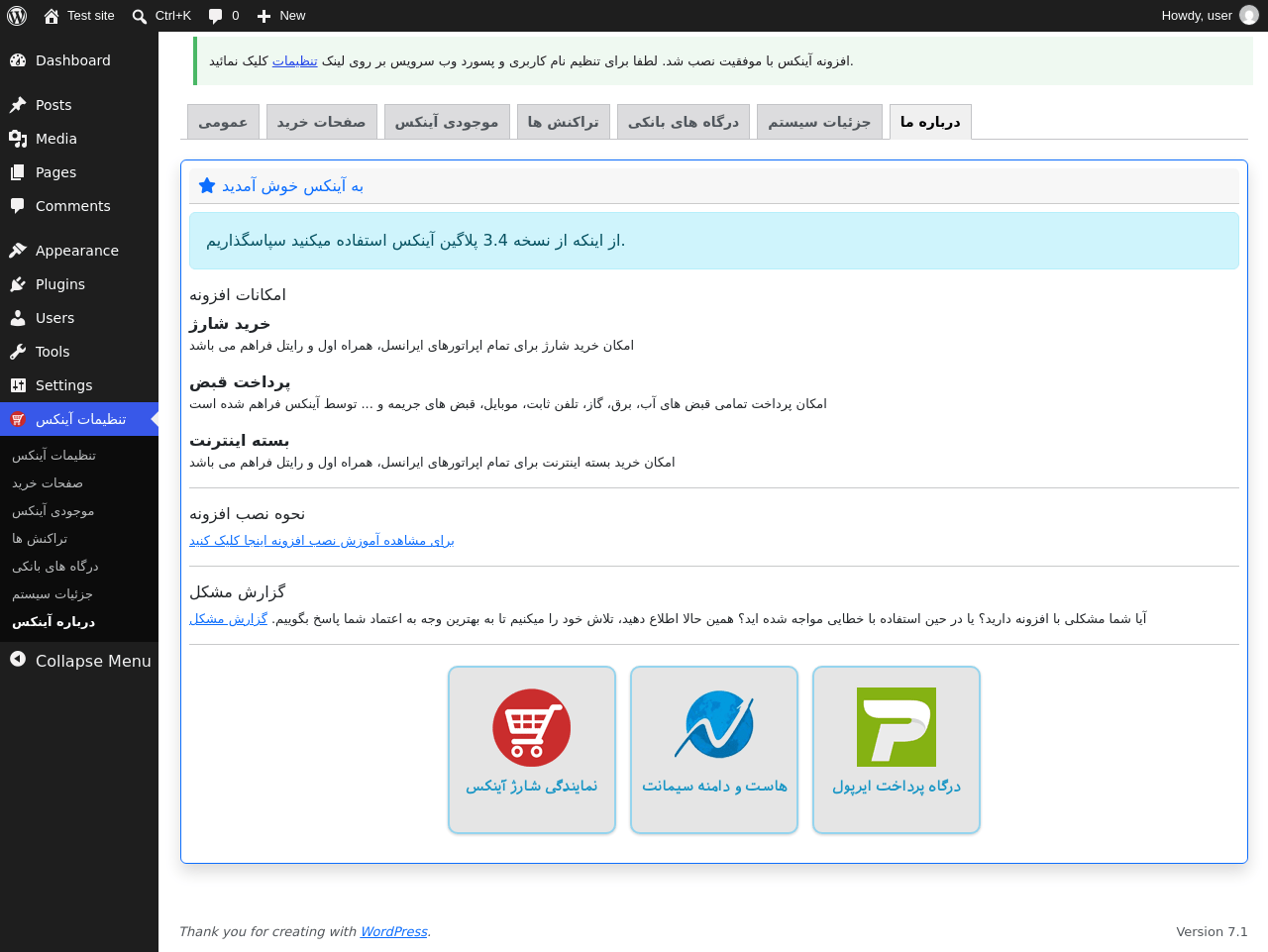Screen dimensions: 1268x952
Task: Click the Appearance paintbrush icon
Action: [18, 251]
